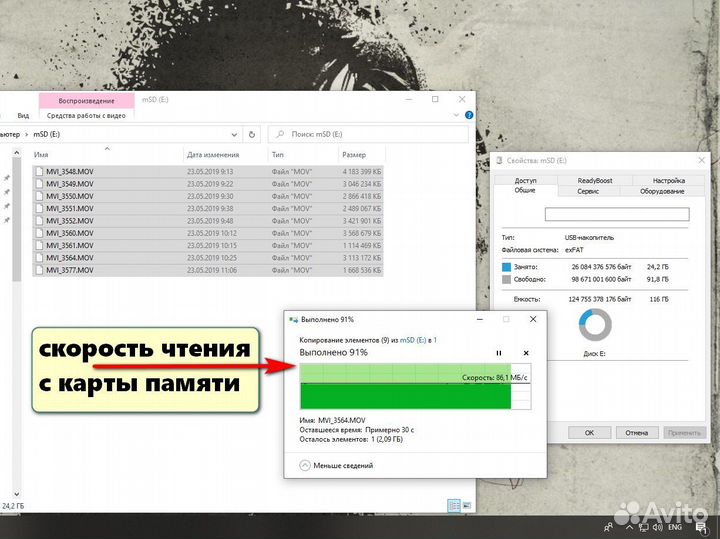Open the Настройка properties tab
The height and width of the screenshot is (539, 720).
click(669, 180)
